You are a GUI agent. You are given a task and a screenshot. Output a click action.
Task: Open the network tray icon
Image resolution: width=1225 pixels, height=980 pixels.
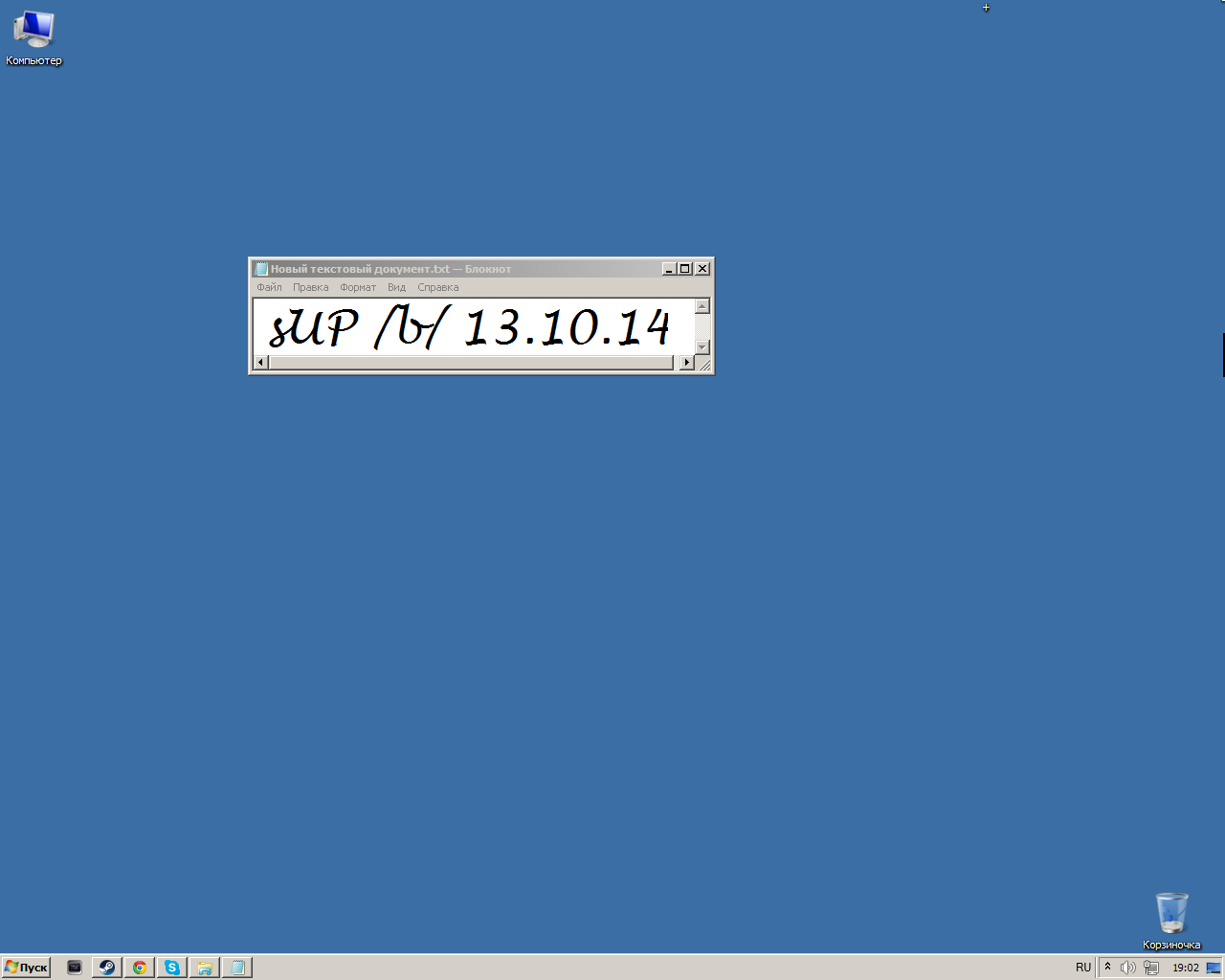click(1151, 968)
